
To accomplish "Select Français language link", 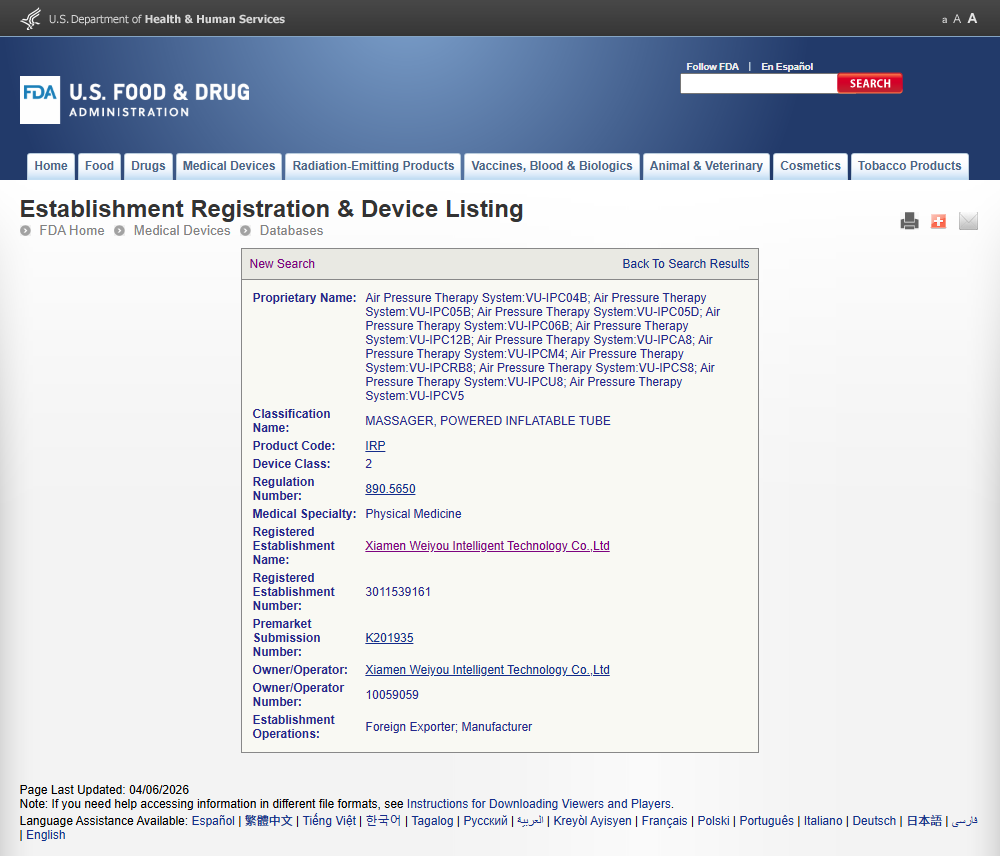I will click(x=665, y=821).
